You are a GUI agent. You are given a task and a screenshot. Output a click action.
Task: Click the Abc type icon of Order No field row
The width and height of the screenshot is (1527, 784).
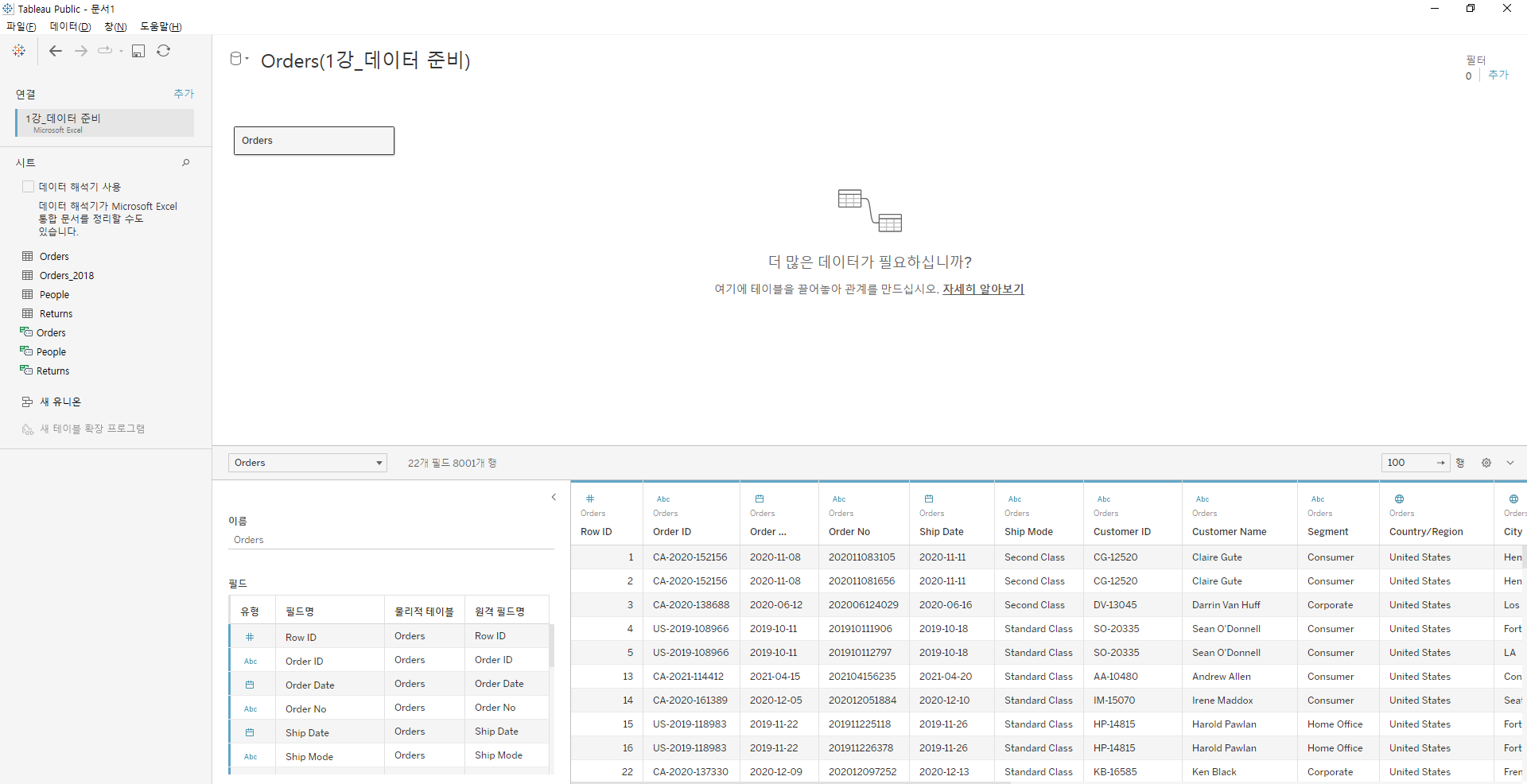(251, 709)
